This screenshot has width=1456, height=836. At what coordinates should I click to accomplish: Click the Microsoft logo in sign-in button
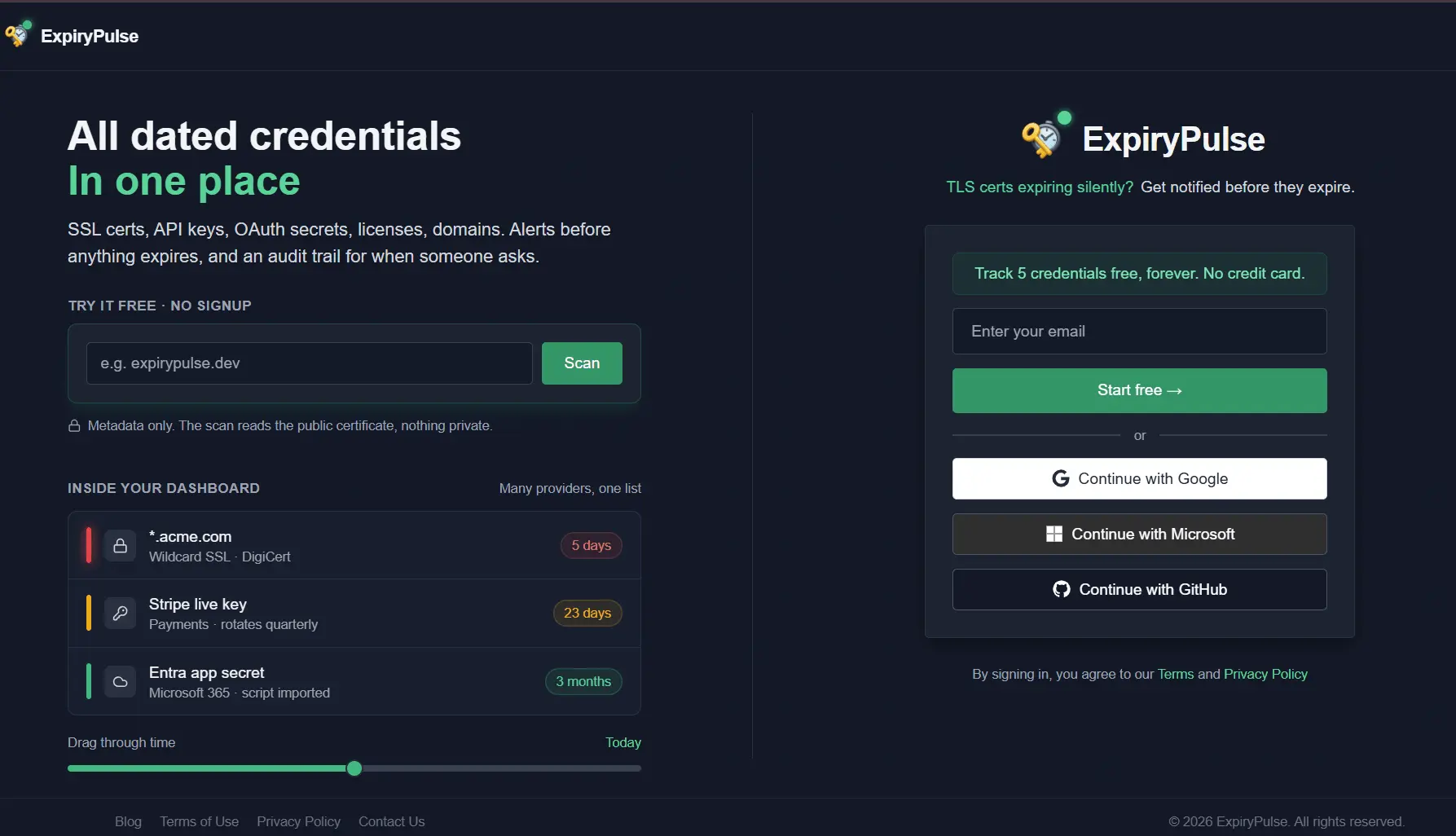[x=1054, y=534]
